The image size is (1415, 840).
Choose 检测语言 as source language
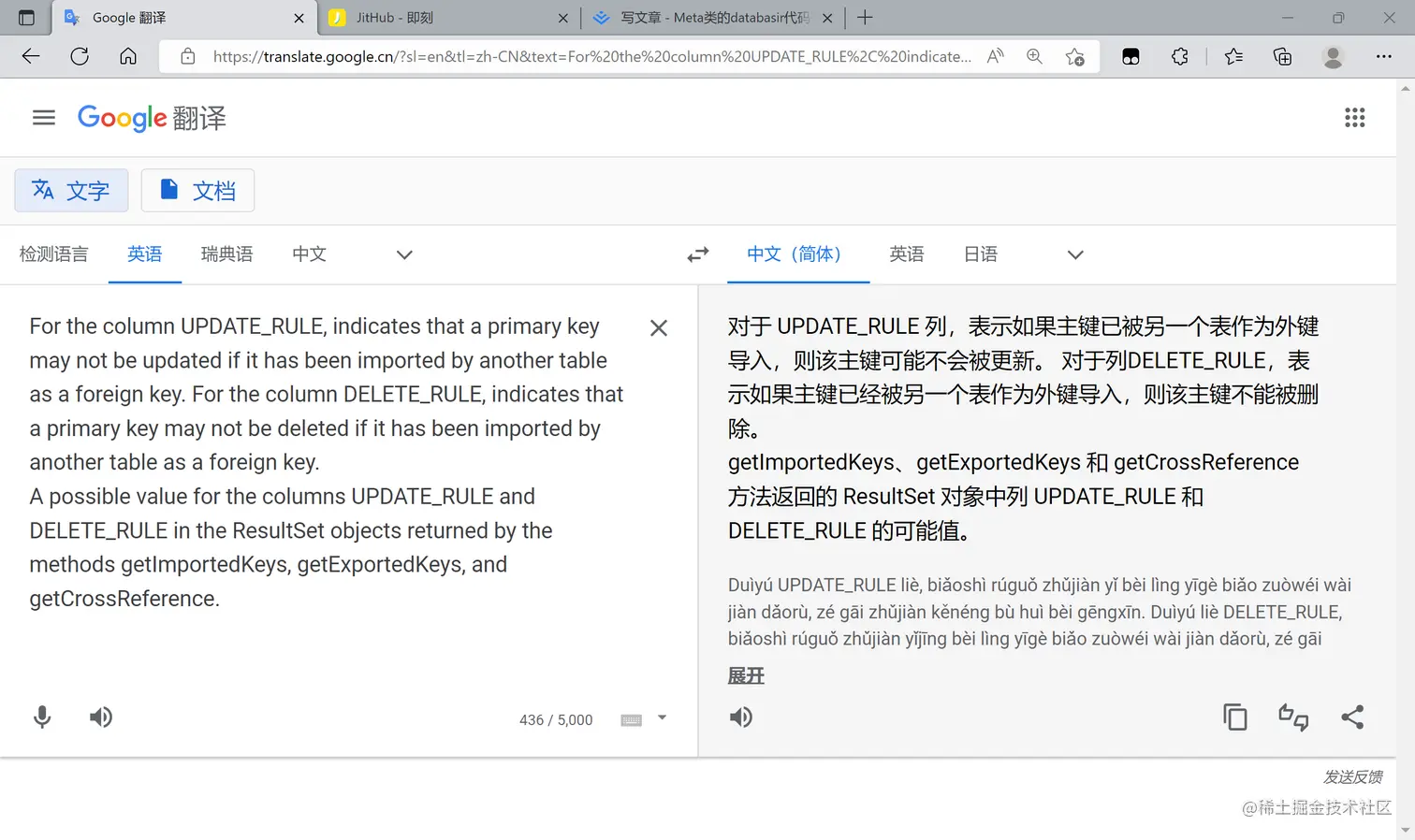53,254
